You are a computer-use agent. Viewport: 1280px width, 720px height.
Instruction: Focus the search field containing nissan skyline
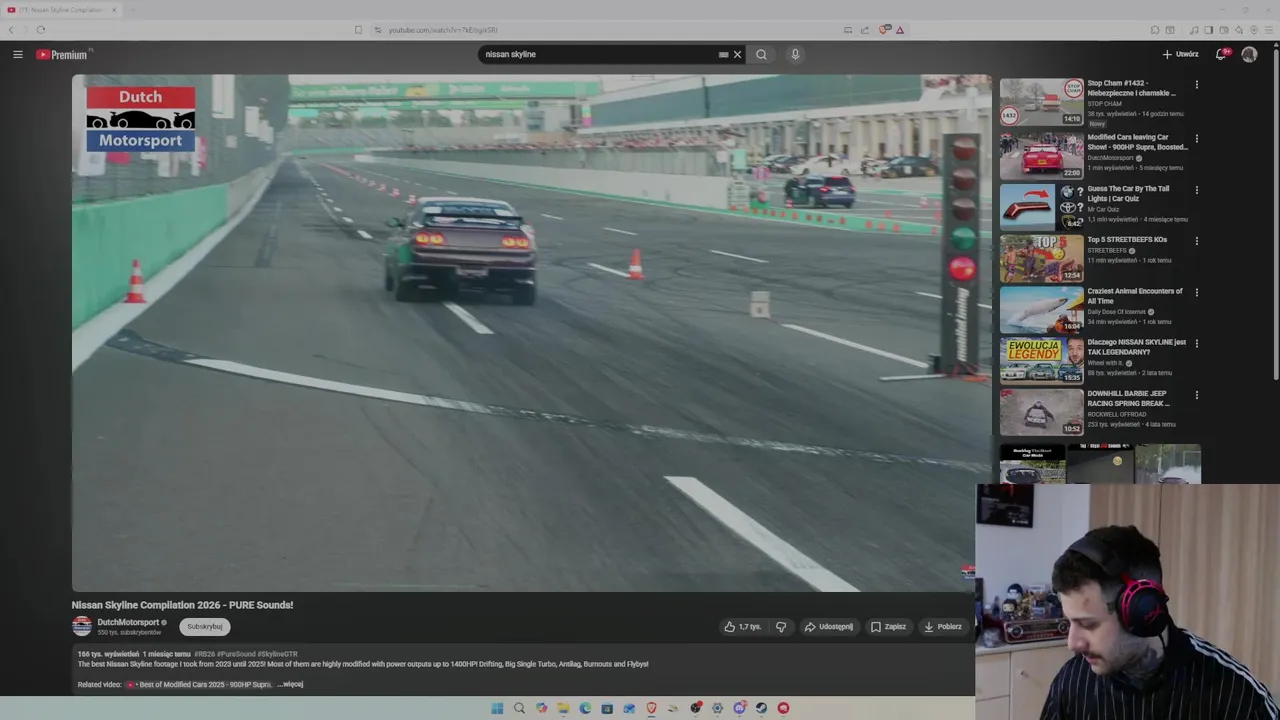(600, 54)
